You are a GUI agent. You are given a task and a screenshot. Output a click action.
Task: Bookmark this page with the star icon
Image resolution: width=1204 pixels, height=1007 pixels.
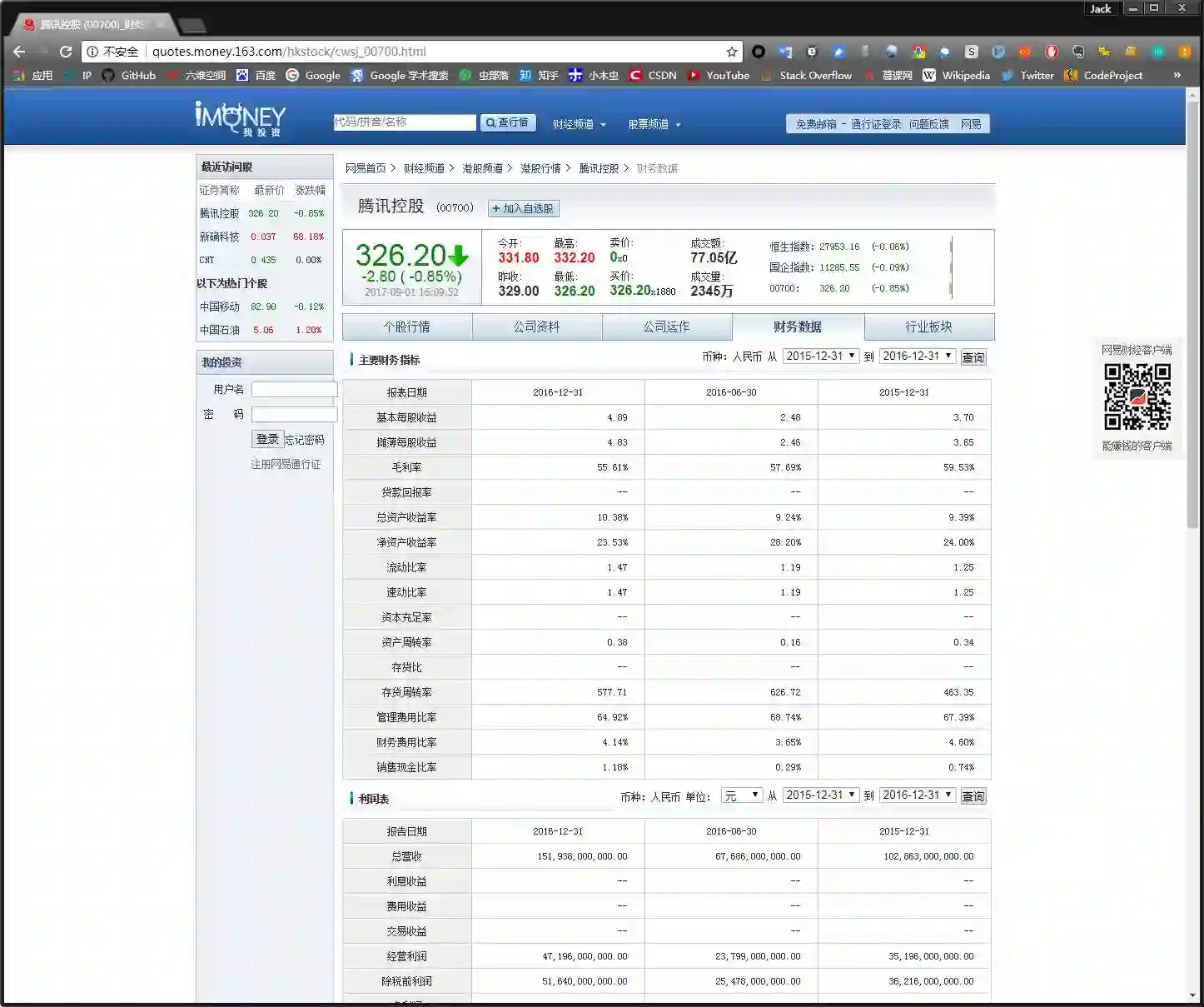tap(732, 52)
